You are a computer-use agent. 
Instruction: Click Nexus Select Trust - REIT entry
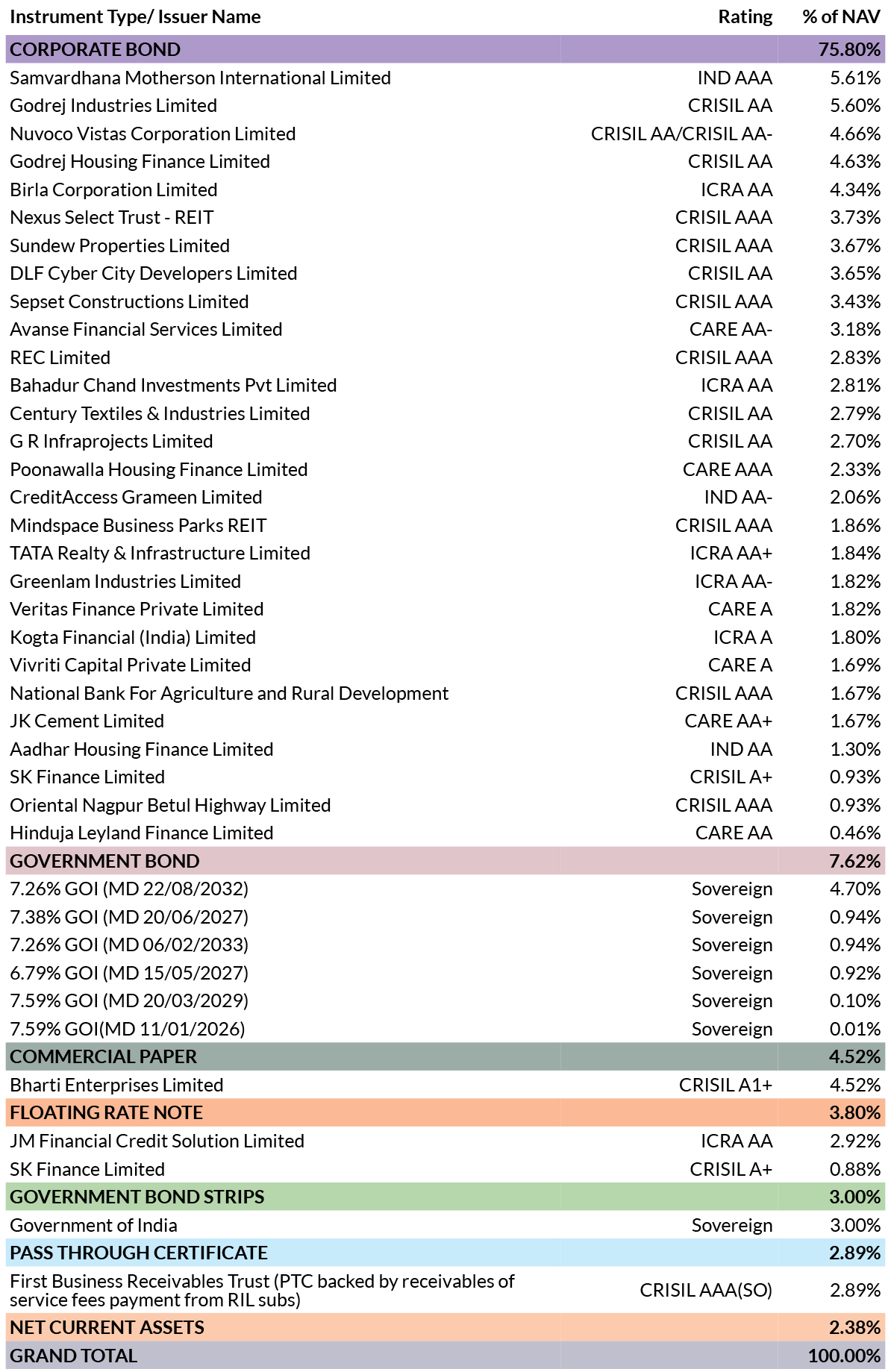pyautogui.click(x=112, y=218)
